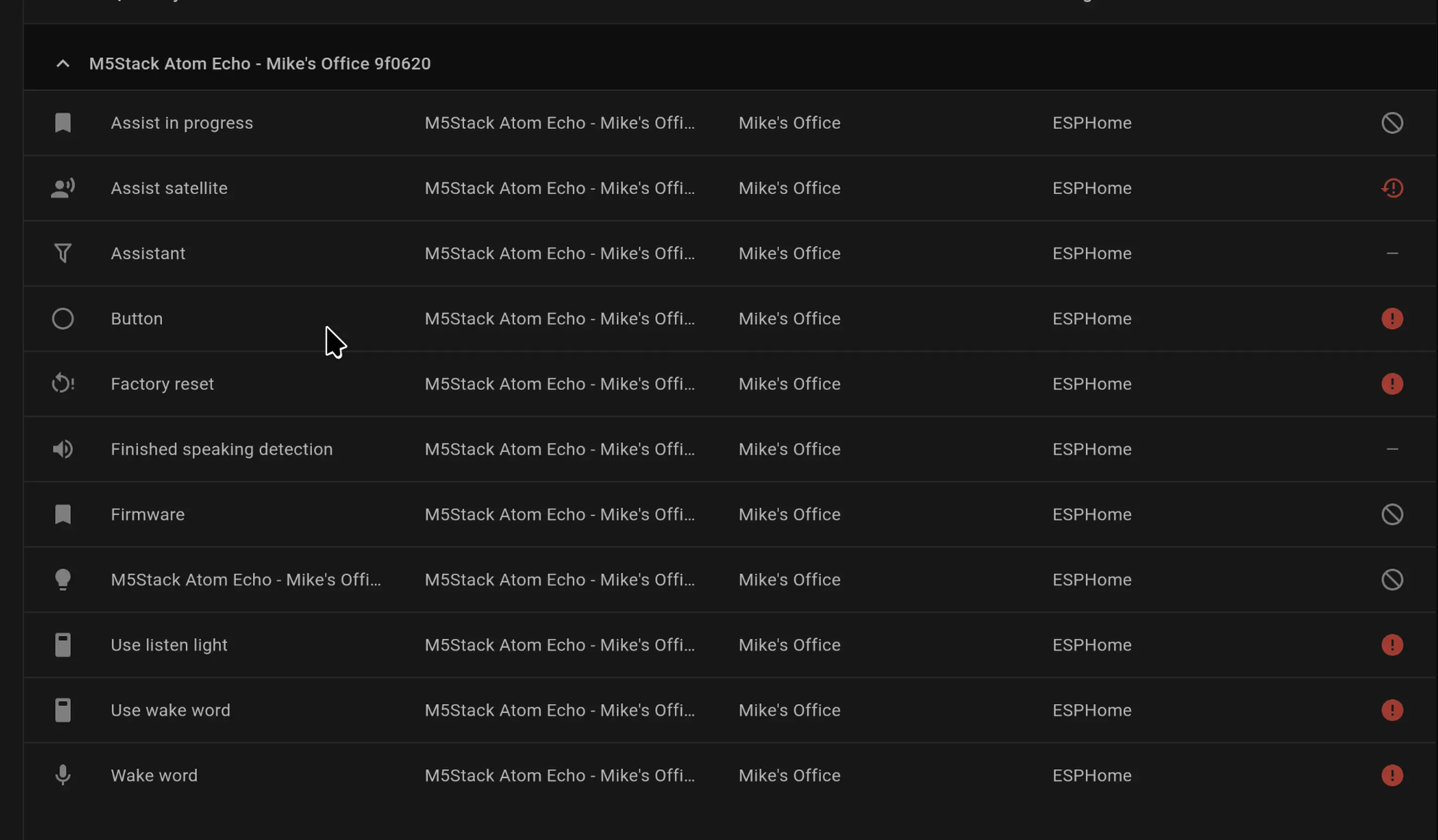Click the red unavailable icon in Button row
The height and width of the screenshot is (840, 1438).
coord(1392,319)
